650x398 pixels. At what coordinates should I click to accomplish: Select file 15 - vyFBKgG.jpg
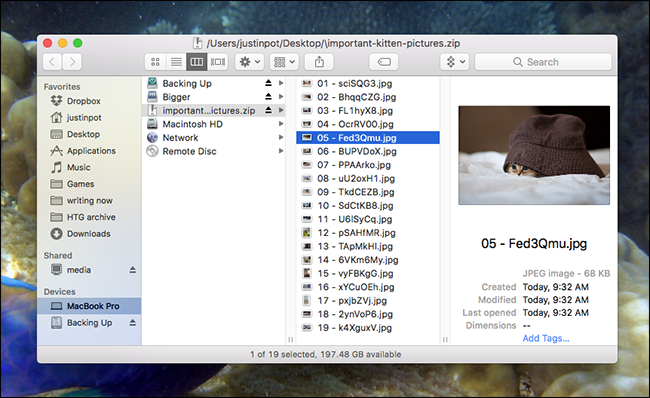pos(368,273)
